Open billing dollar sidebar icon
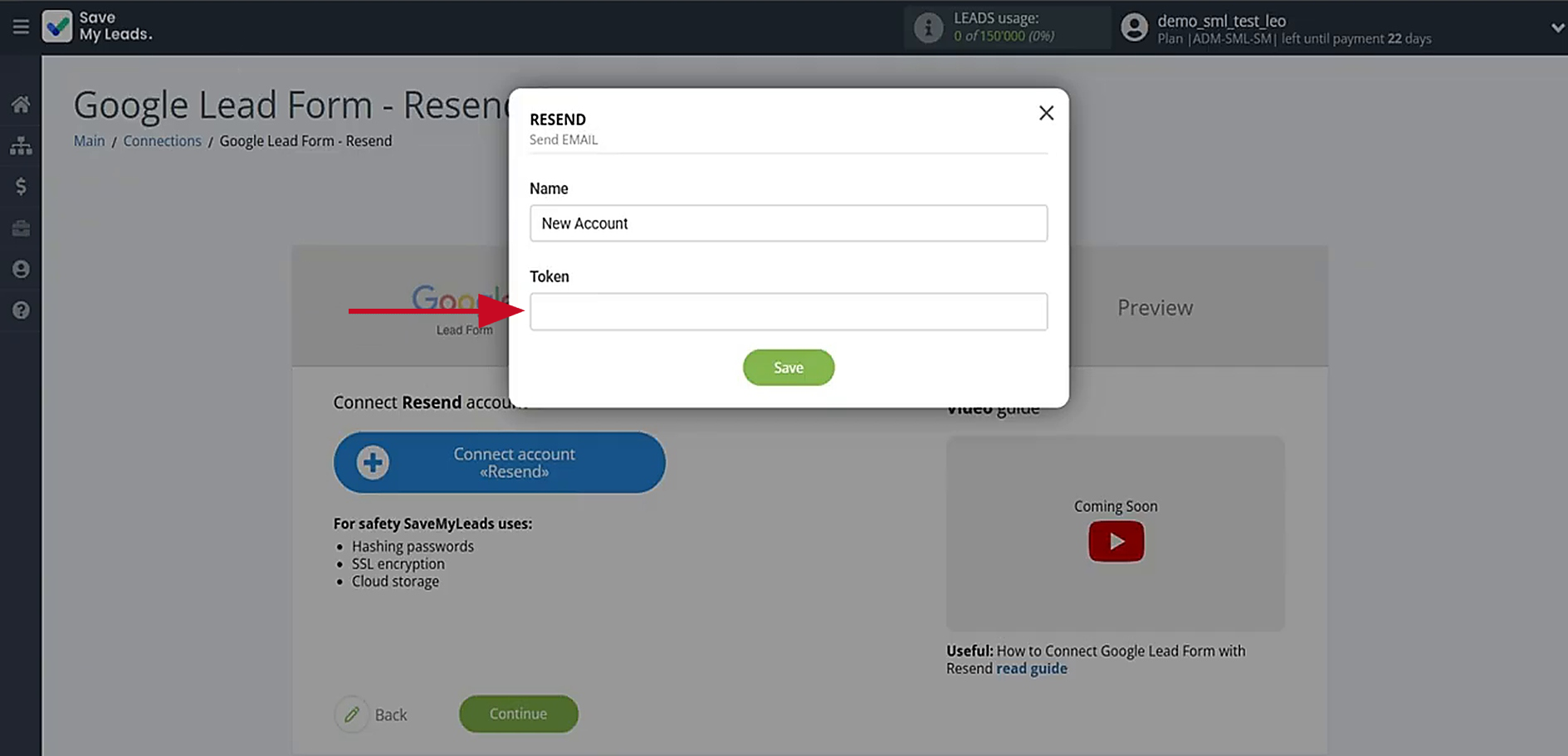The height and width of the screenshot is (756, 1568). (21, 186)
